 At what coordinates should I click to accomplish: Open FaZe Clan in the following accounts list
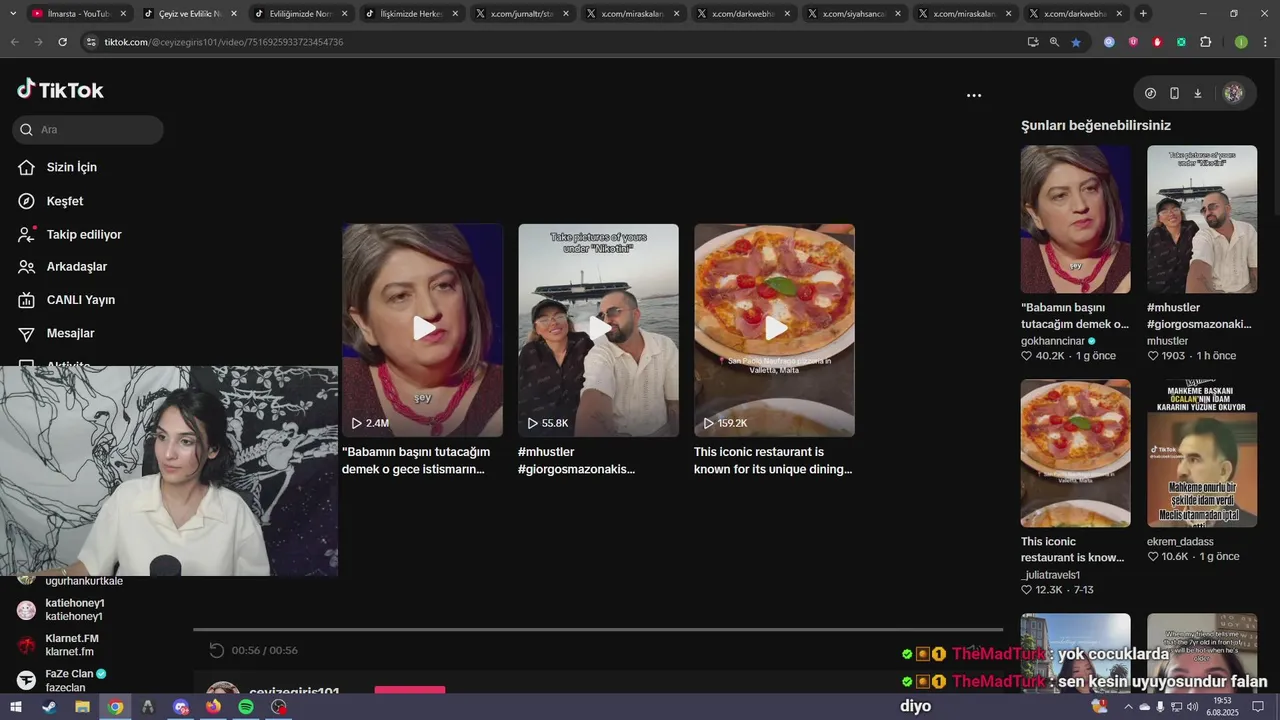[76, 680]
